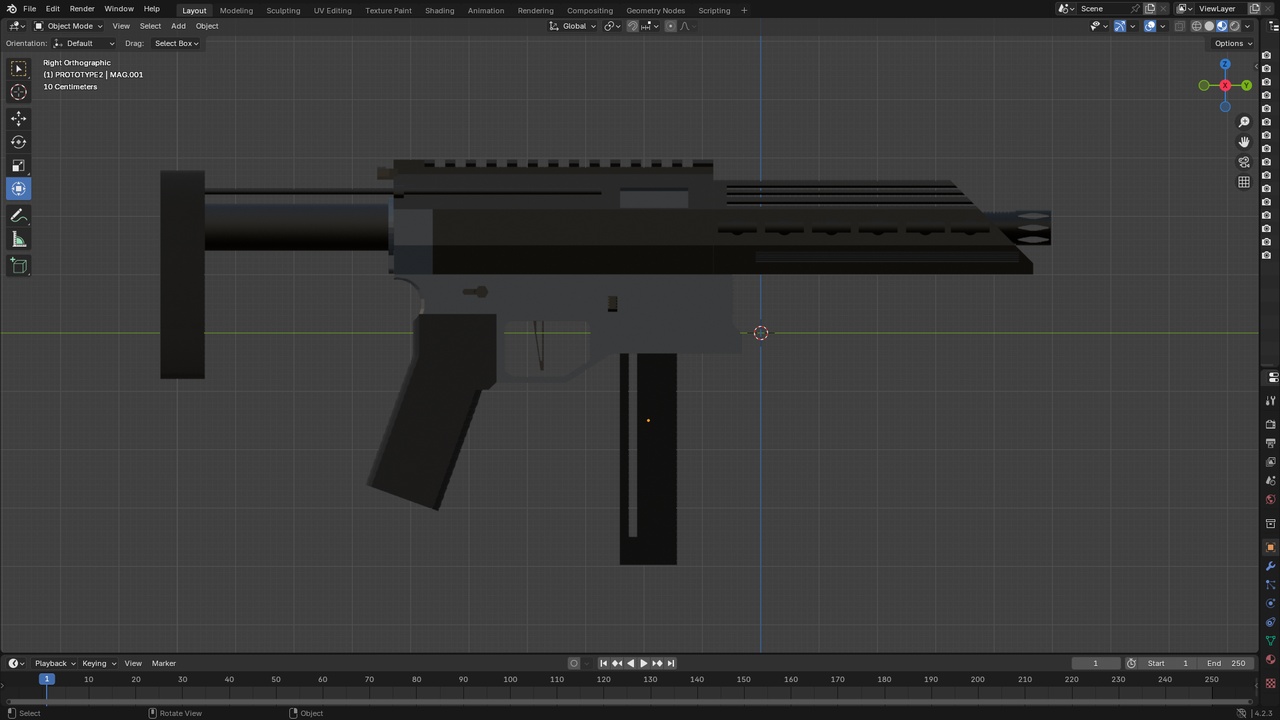Open the Material properties tab
The width and height of the screenshot is (1280, 720).
(1271, 660)
